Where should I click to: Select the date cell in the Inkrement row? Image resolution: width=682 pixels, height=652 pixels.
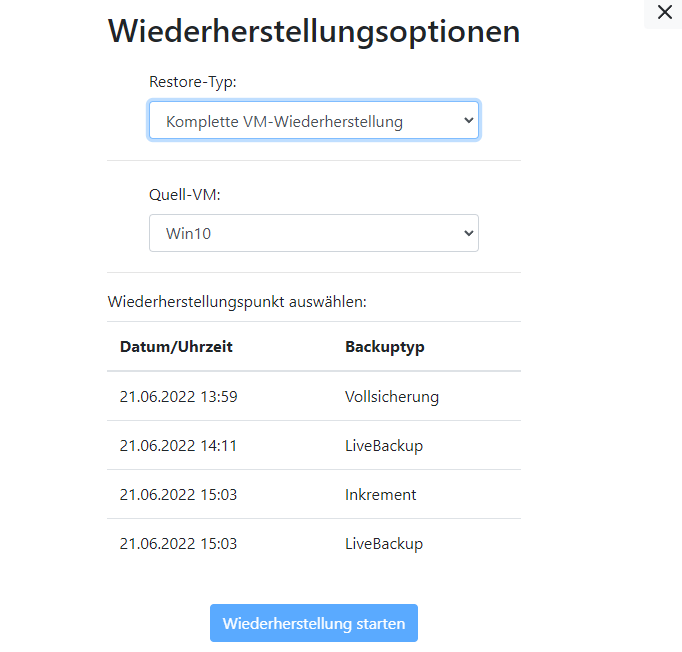tap(178, 495)
